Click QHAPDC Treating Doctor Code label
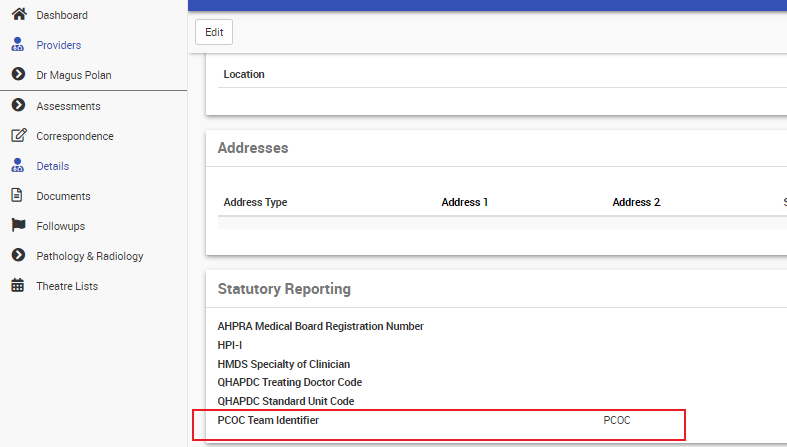The height and width of the screenshot is (447, 787). (x=290, y=382)
